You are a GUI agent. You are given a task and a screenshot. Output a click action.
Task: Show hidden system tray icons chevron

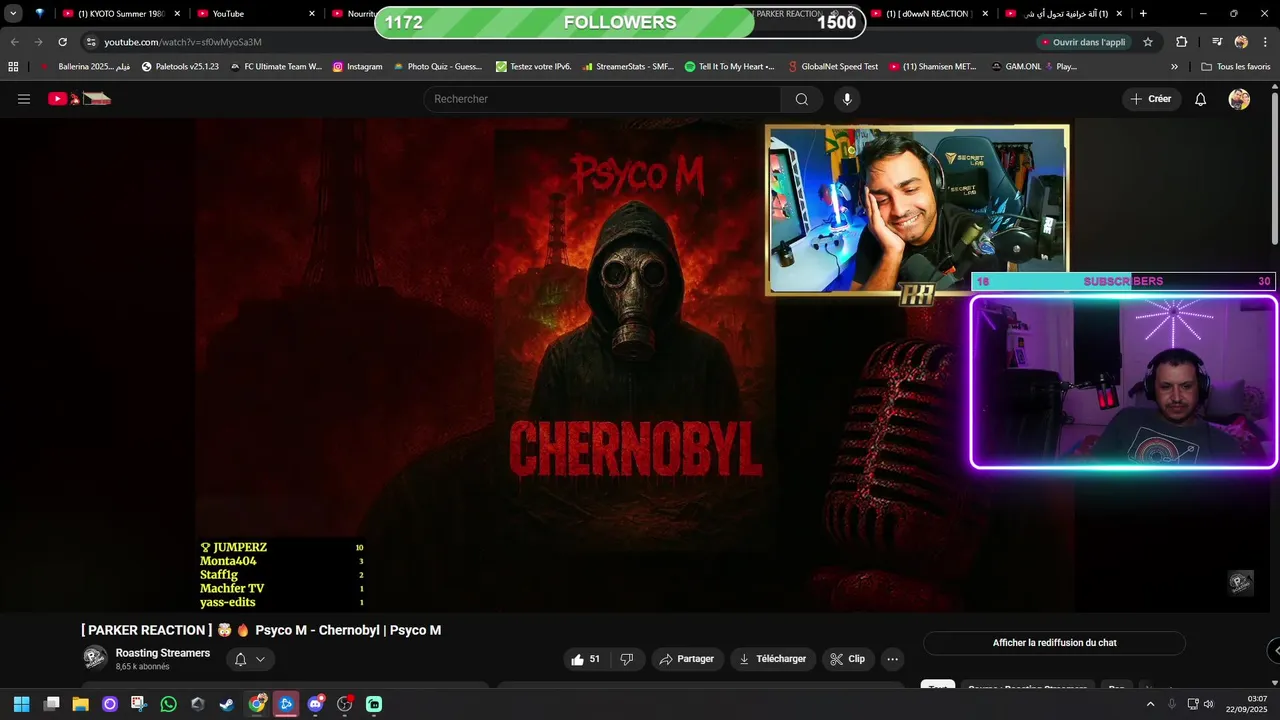pyautogui.click(x=1150, y=704)
